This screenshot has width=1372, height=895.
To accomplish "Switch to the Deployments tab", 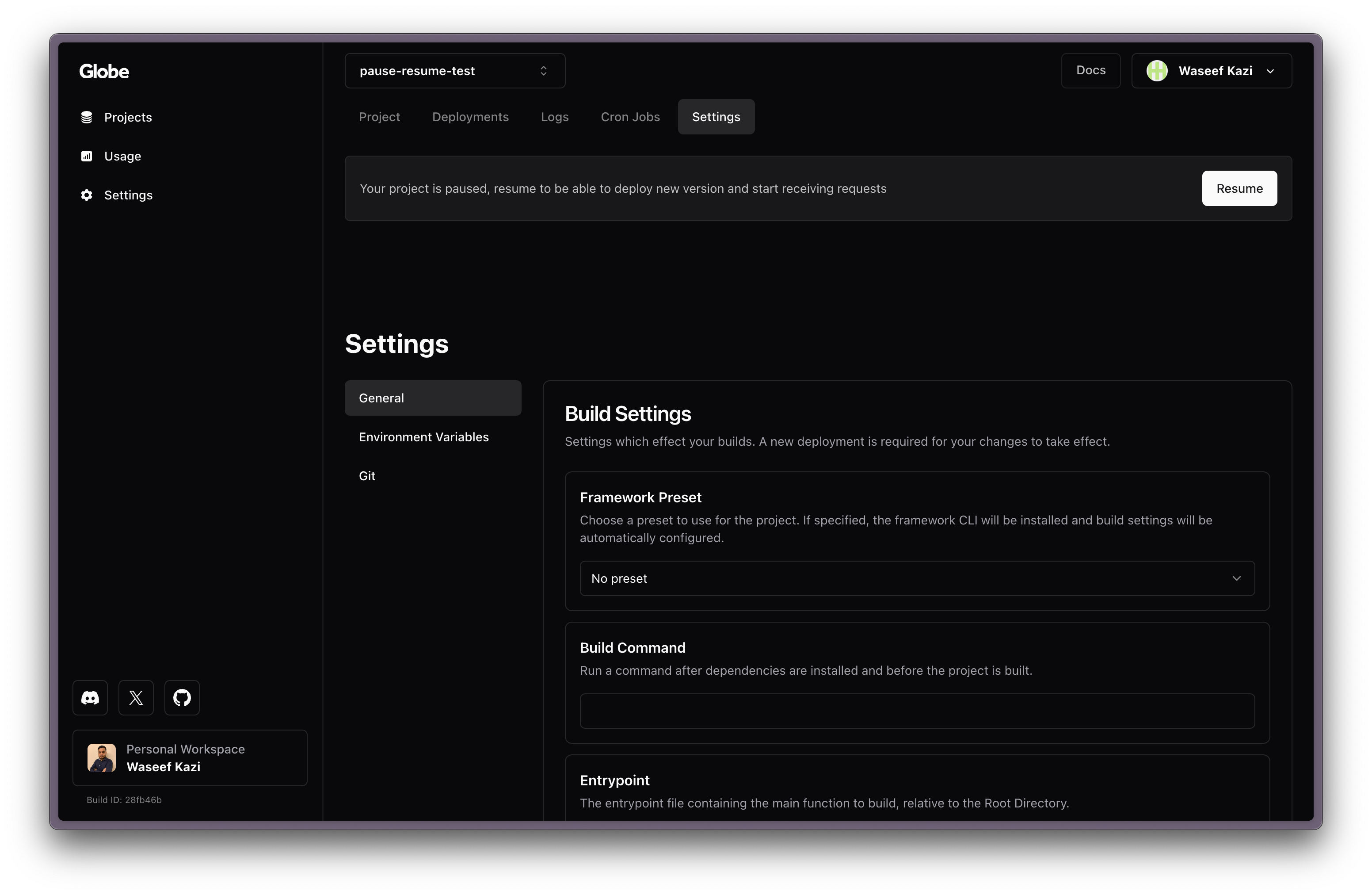I will click(470, 116).
